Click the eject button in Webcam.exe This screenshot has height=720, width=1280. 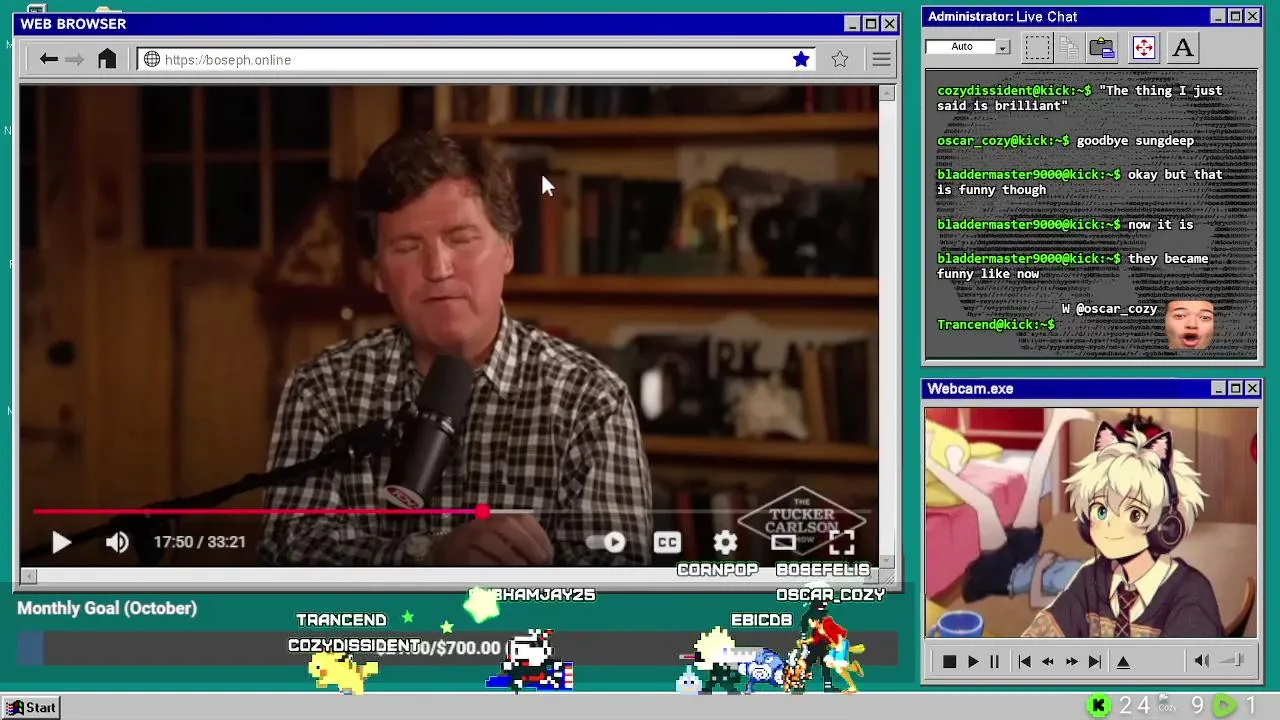click(x=1123, y=661)
